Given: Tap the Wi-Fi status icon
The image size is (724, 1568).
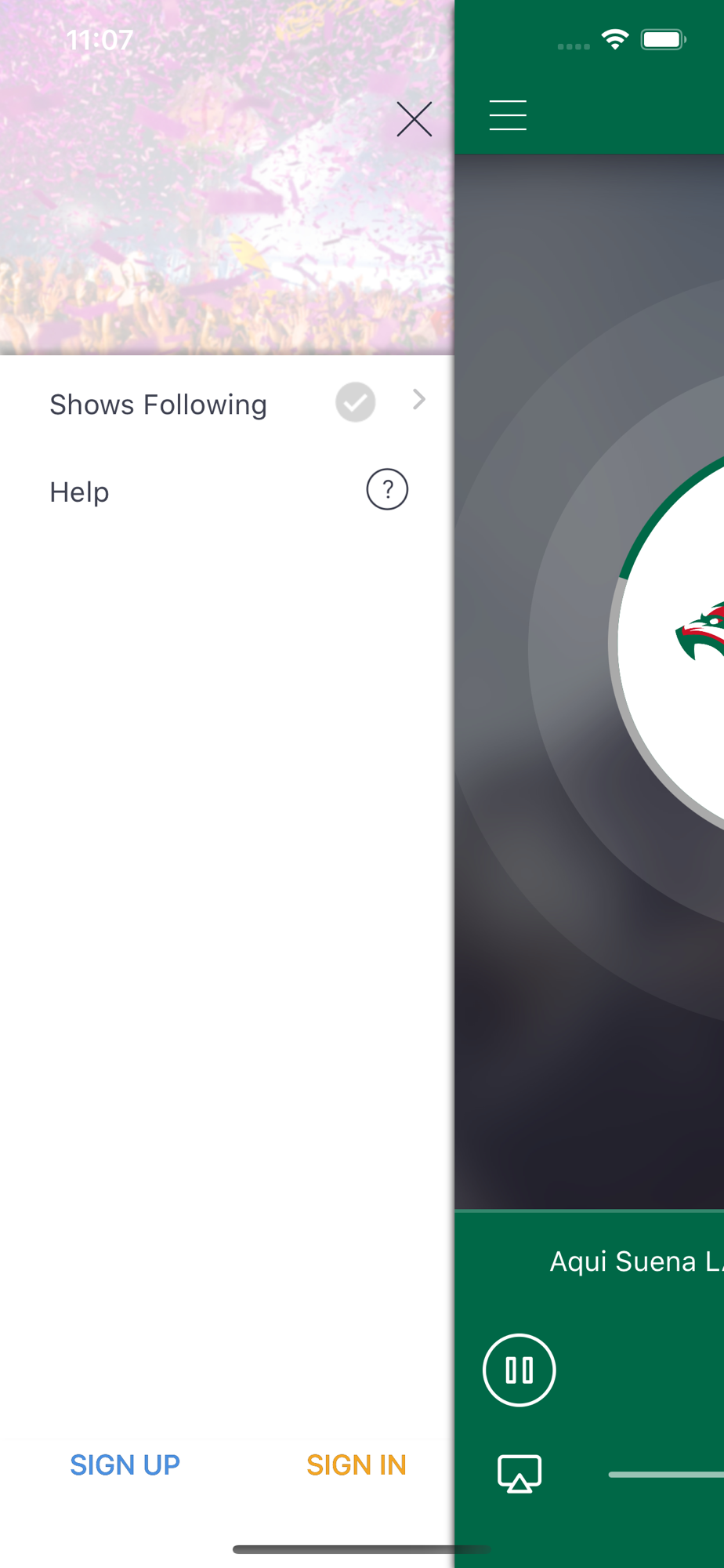Looking at the screenshot, I should [x=615, y=39].
